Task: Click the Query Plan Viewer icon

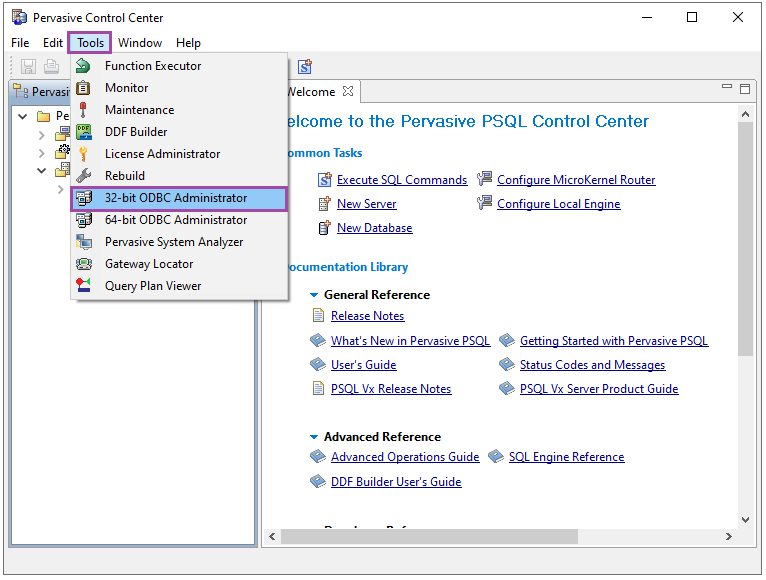Action: (x=84, y=285)
